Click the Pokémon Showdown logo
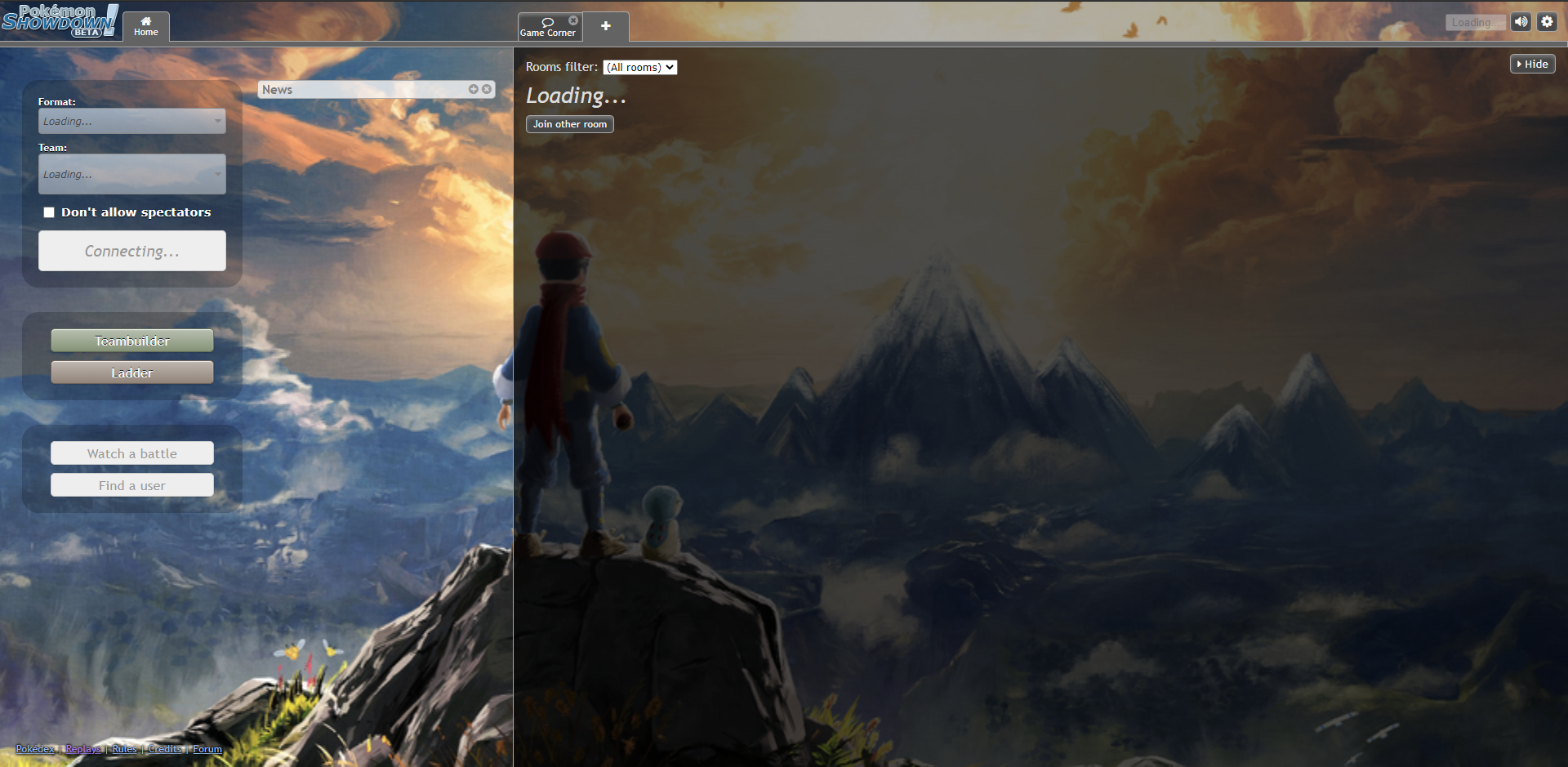This screenshot has height=767, width=1568. 60,20
